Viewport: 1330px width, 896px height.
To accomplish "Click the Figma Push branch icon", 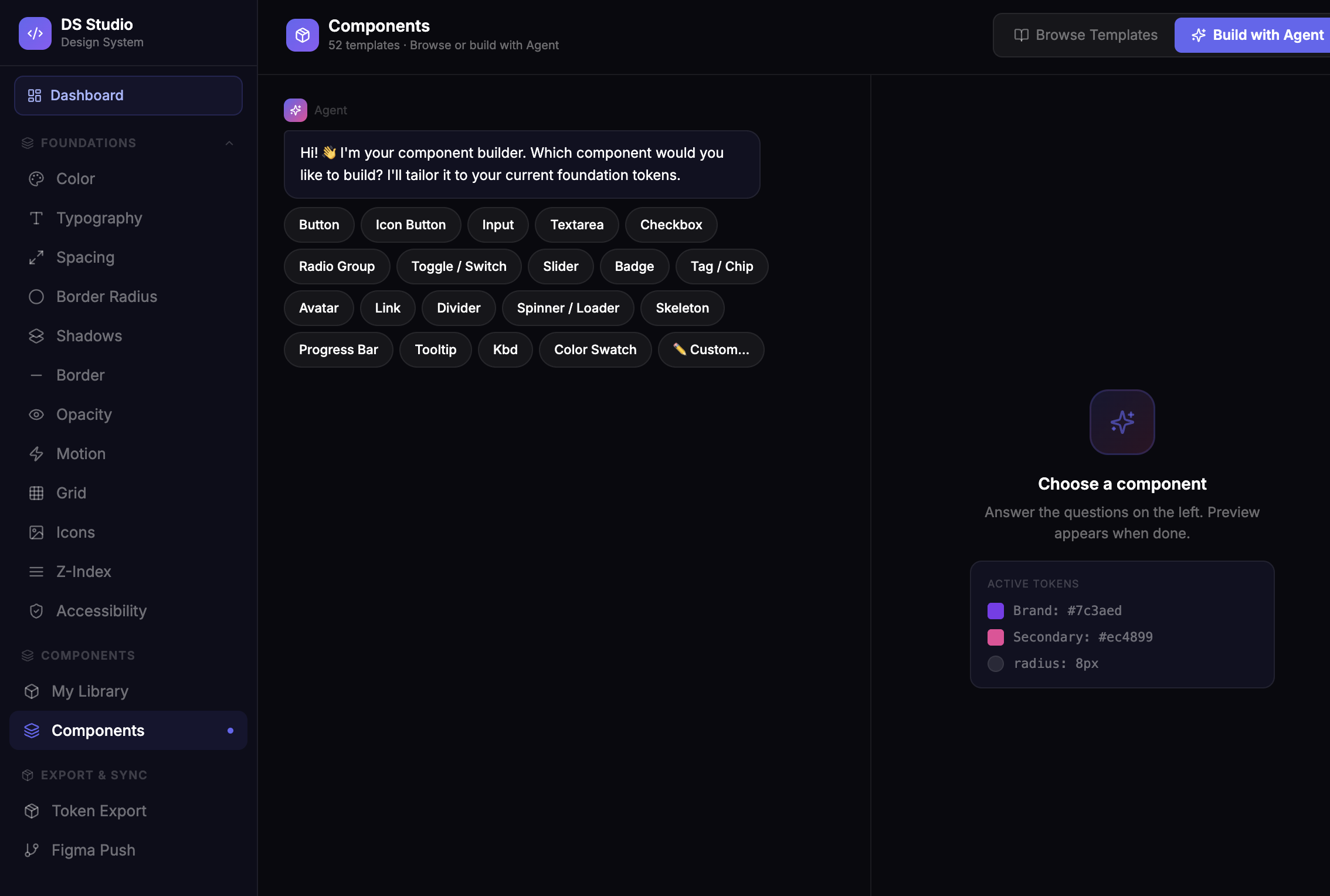I will [x=32, y=850].
